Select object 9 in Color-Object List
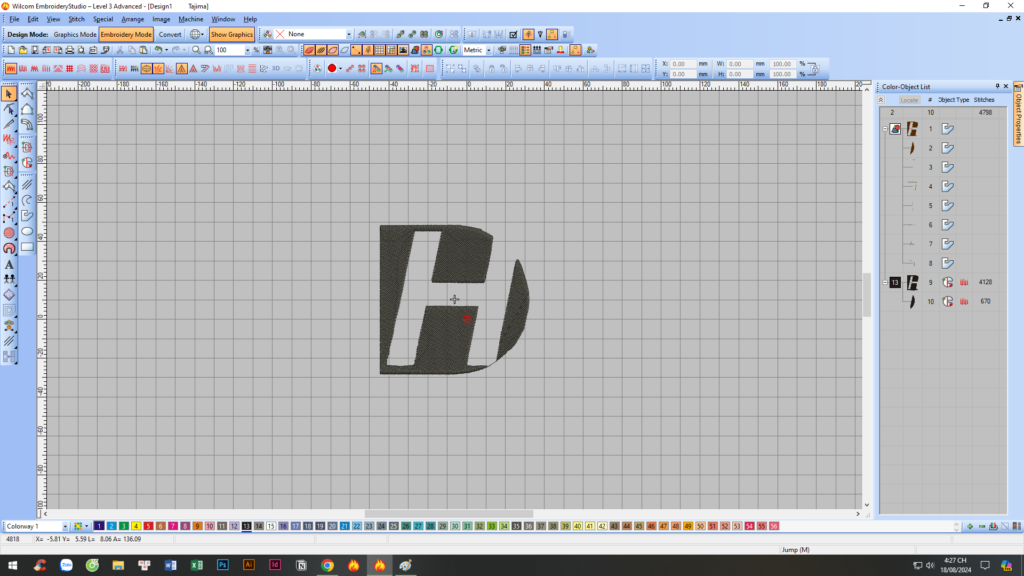This screenshot has height=576, width=1024. [x=930, y=282]
